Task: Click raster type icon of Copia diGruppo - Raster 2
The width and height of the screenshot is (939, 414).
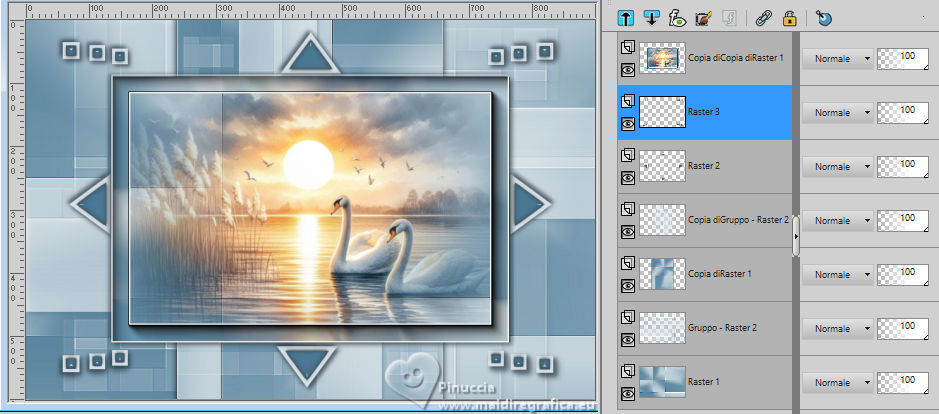Action: point(628,209)
